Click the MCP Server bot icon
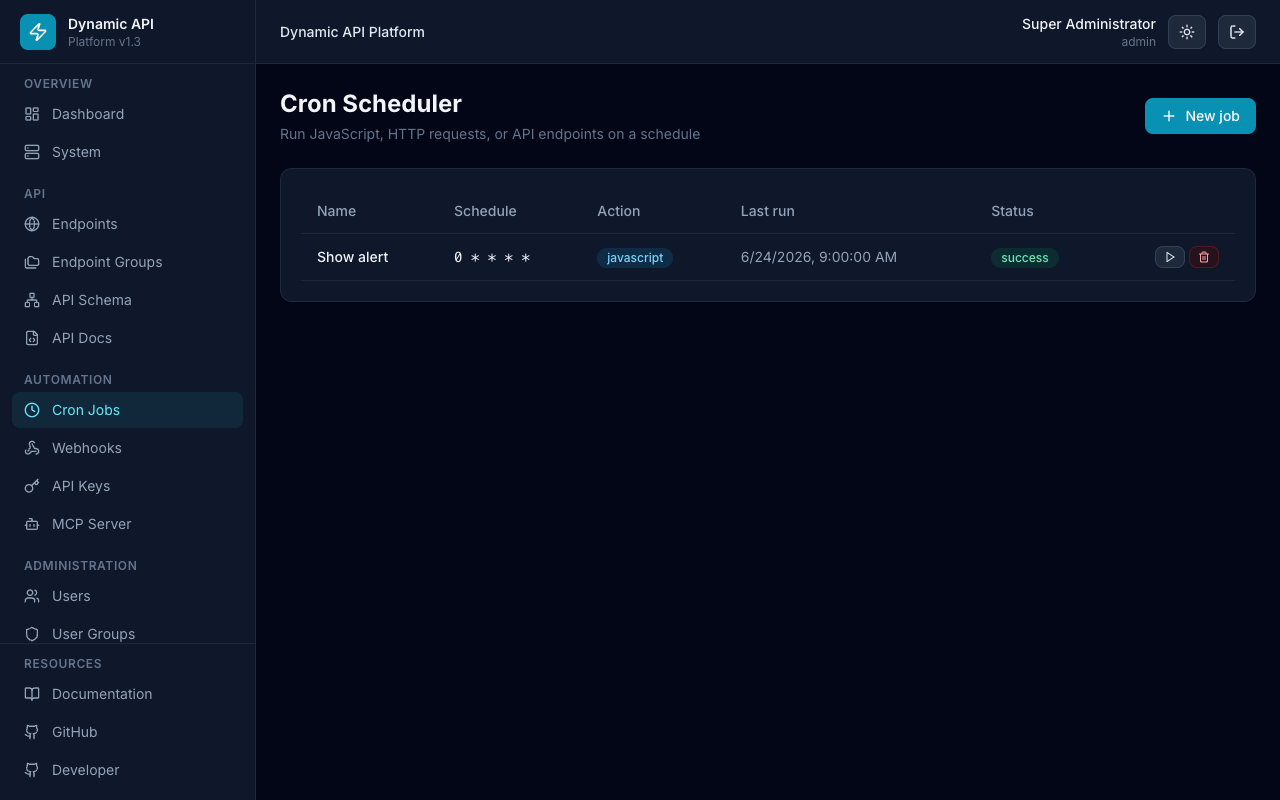Screen dimensions: 1280x800 point(32,524)
